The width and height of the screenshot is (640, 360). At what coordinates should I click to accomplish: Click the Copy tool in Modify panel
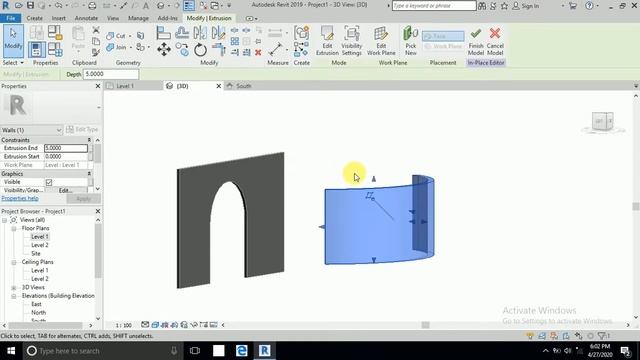pos(182,50)
